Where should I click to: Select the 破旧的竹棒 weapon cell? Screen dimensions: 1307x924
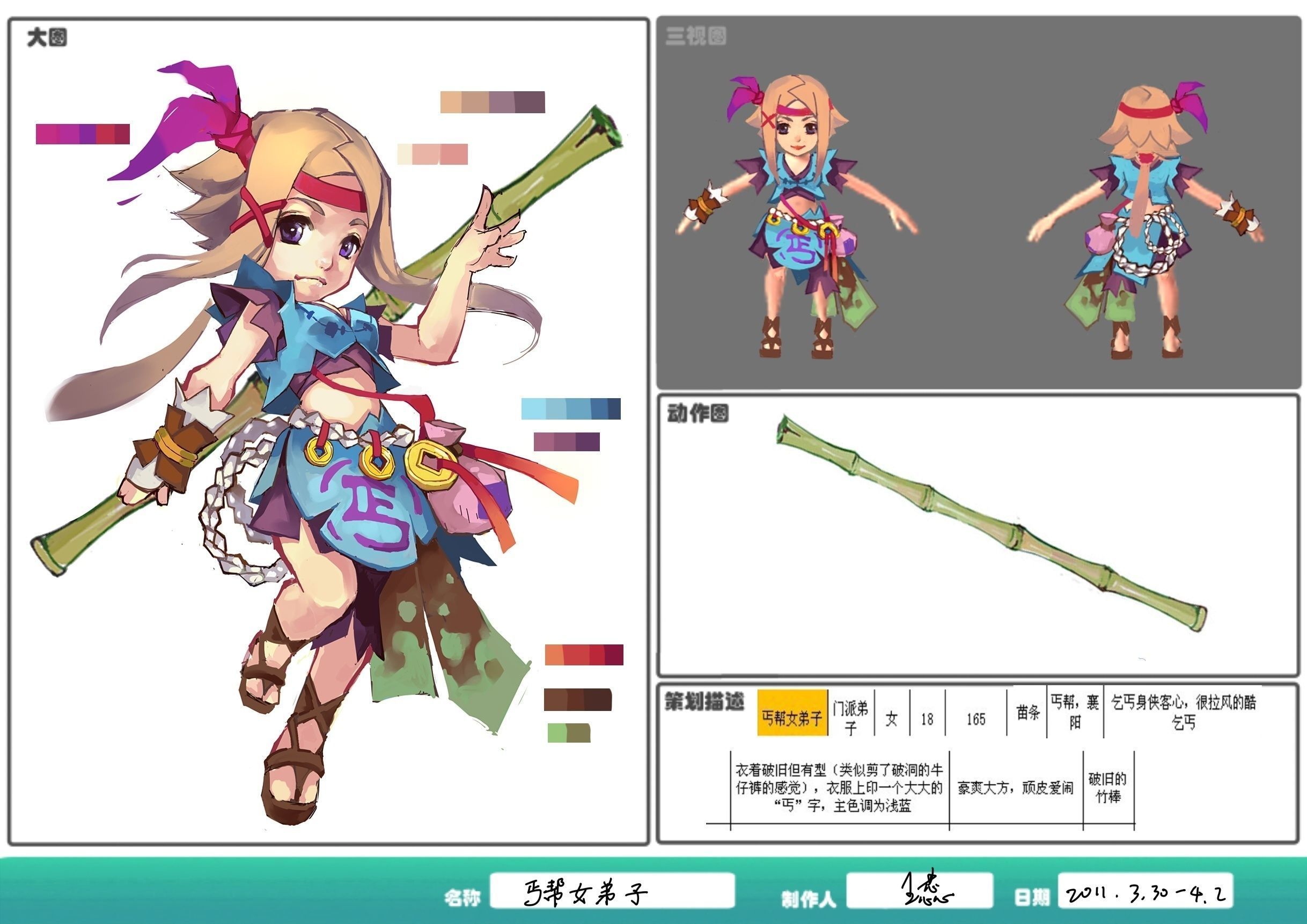click(1108, 787)
